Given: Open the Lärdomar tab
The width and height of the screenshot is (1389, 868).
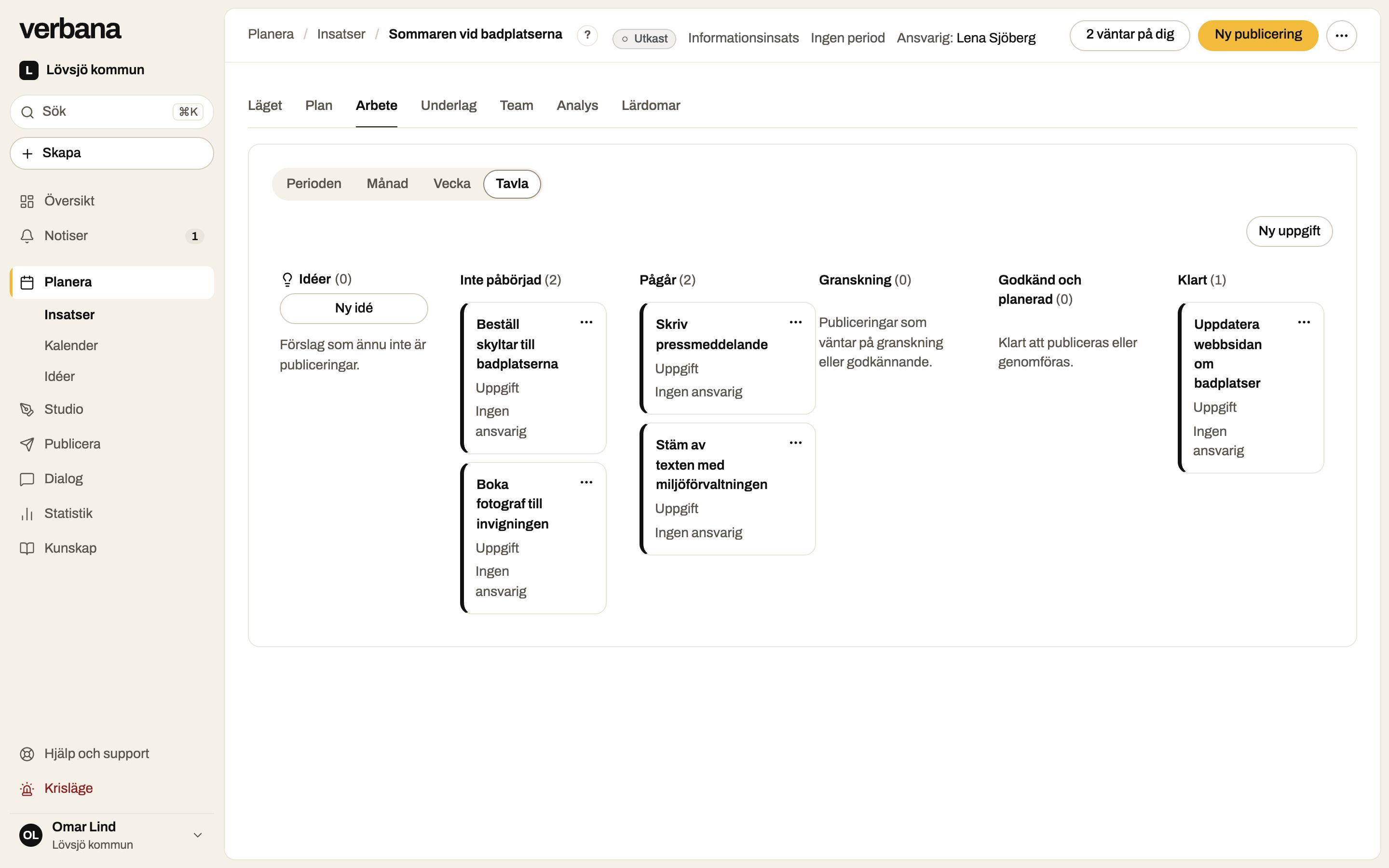Looking at the screenshot, I should pyautogui.click(x=650, y=106).
